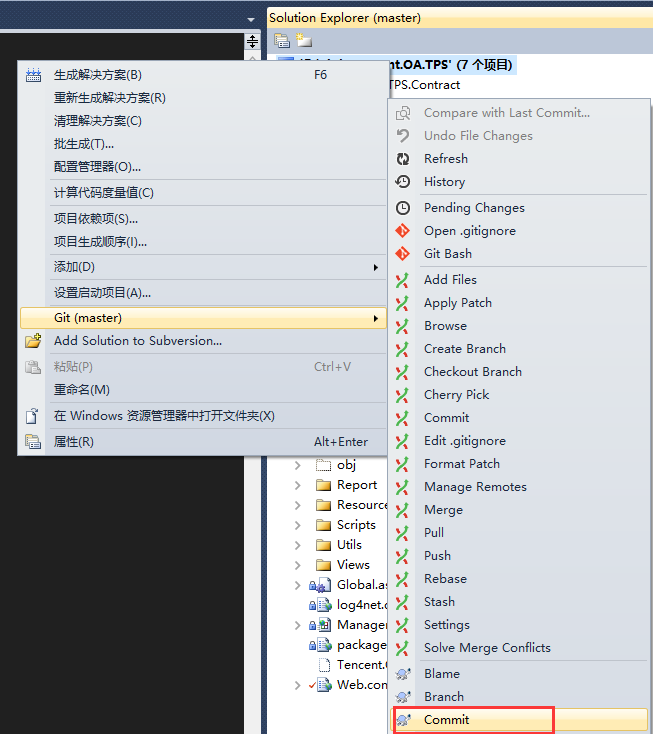Click the Refresh icon in Git submenu

point(403,159)
